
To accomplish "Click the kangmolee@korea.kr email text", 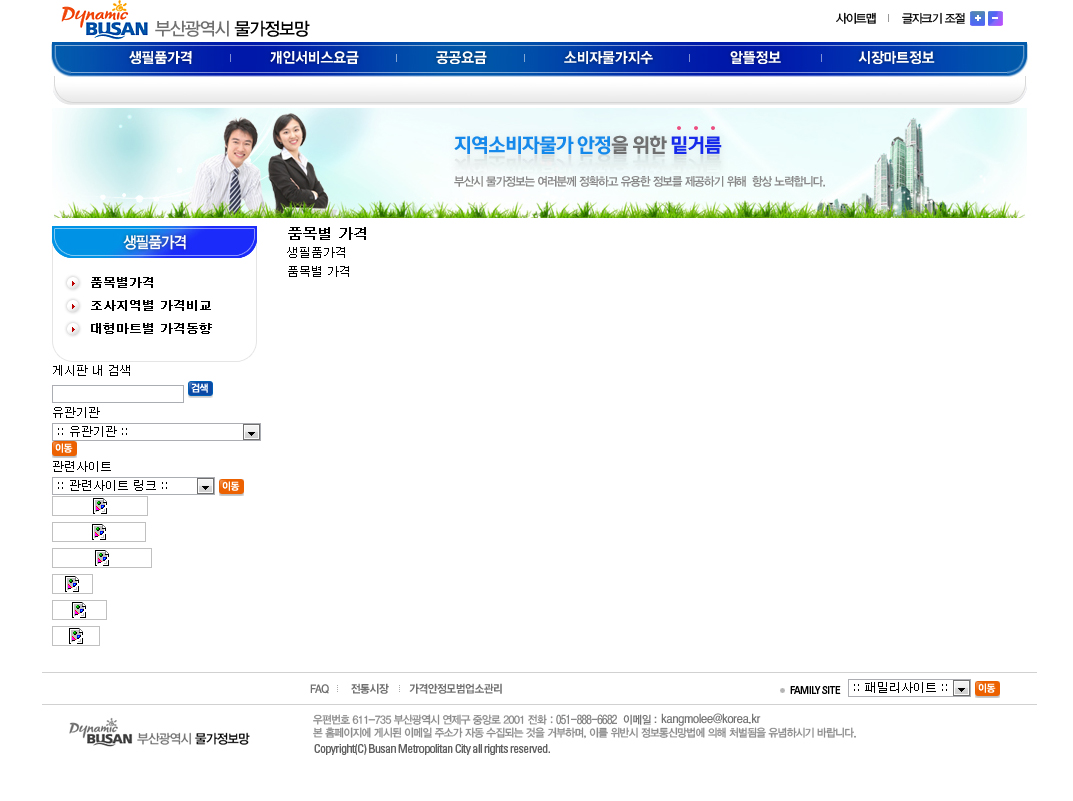I will tap(710, 719).
